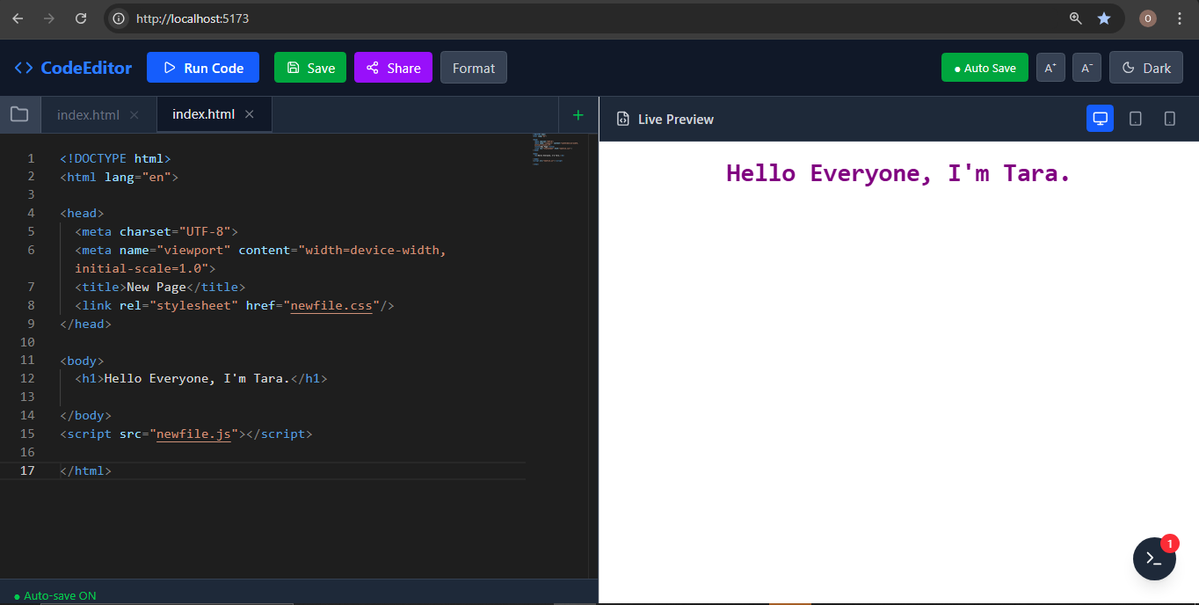The image size is (1199, 605).
Task: Increase editor font size (A+)
Action: 1051,67
